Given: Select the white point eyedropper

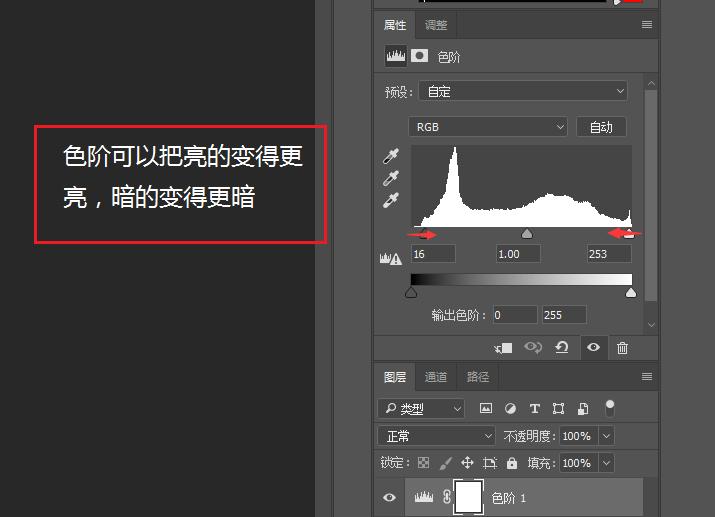Looking at the screenshot, I should (x=391, y=200).
